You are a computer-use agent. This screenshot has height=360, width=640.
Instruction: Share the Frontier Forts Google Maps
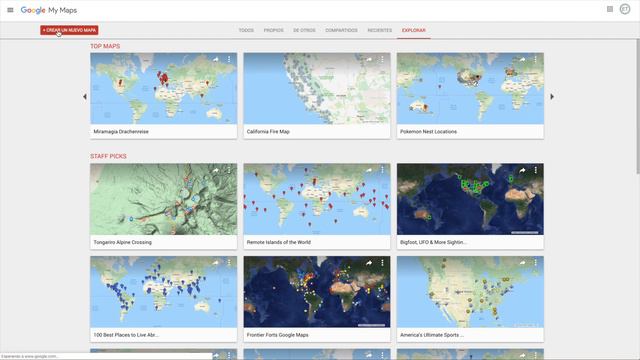tap(369, 263)
